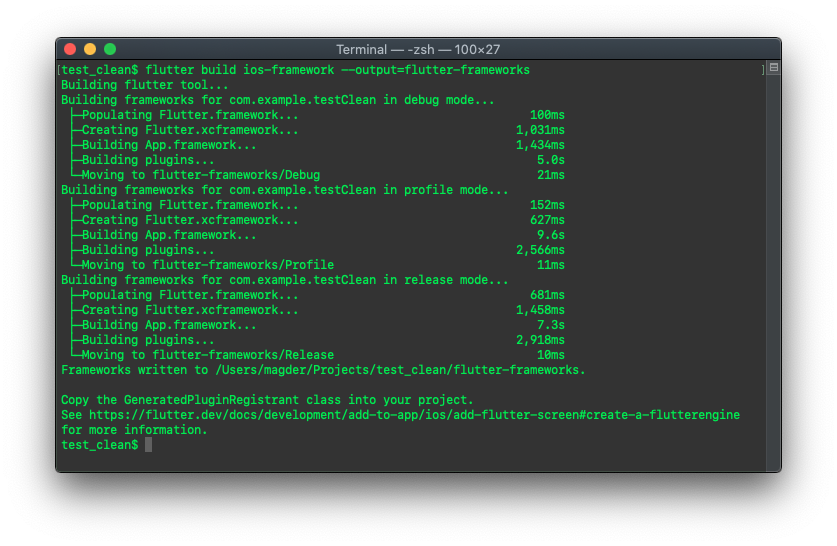Click the terminal title 'Terminal — -zsh — 100×27'
Screen dimensions: 837x546
(x=418, y=50)
